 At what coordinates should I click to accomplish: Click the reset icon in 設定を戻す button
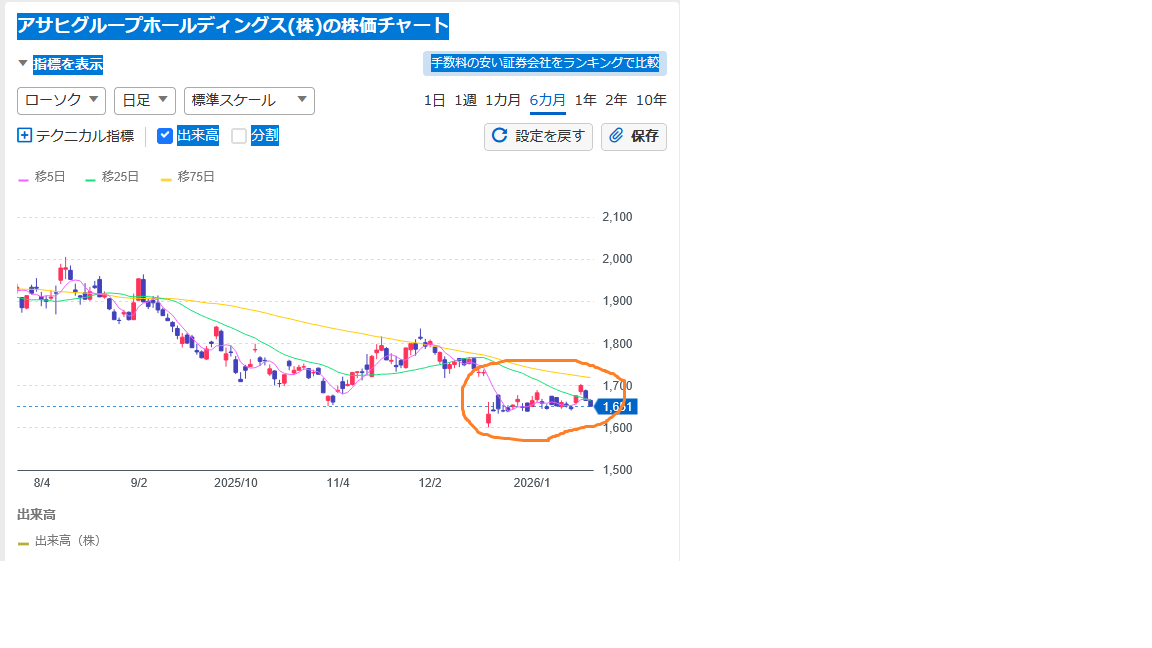[x=498, y=137]
